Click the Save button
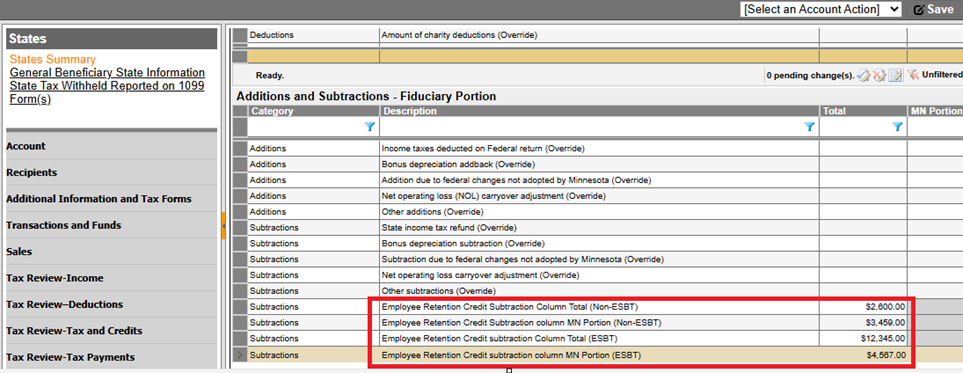The image size is (963, 373). pyautogui.click(x=935, y=9)
